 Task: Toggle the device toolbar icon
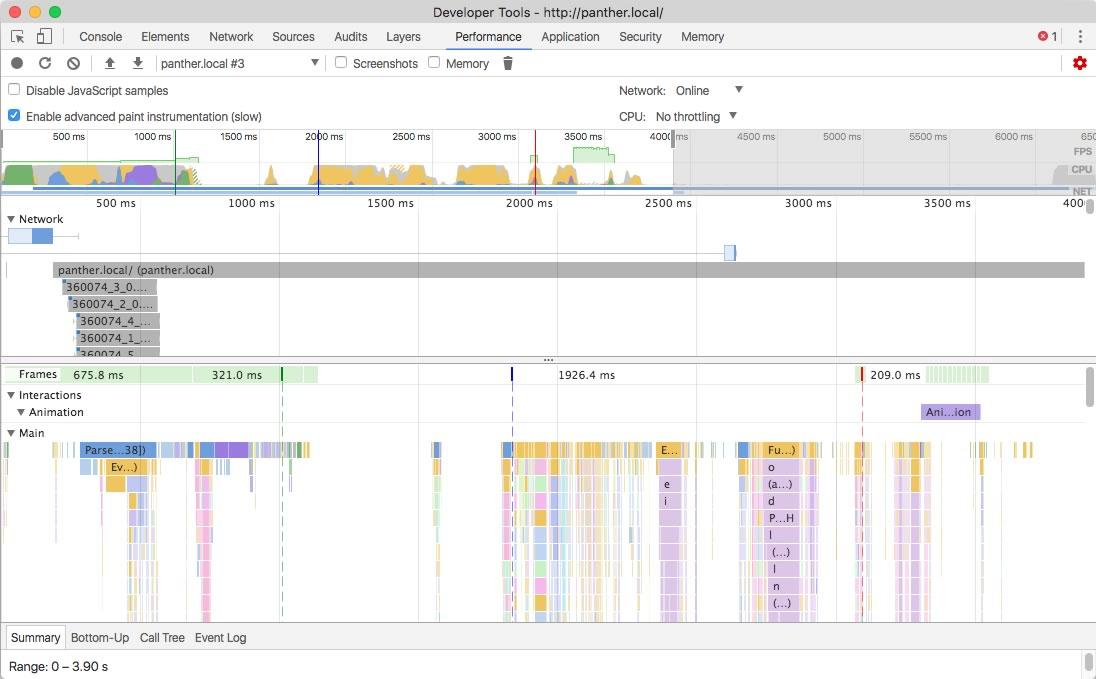click(x=44, y=36)
